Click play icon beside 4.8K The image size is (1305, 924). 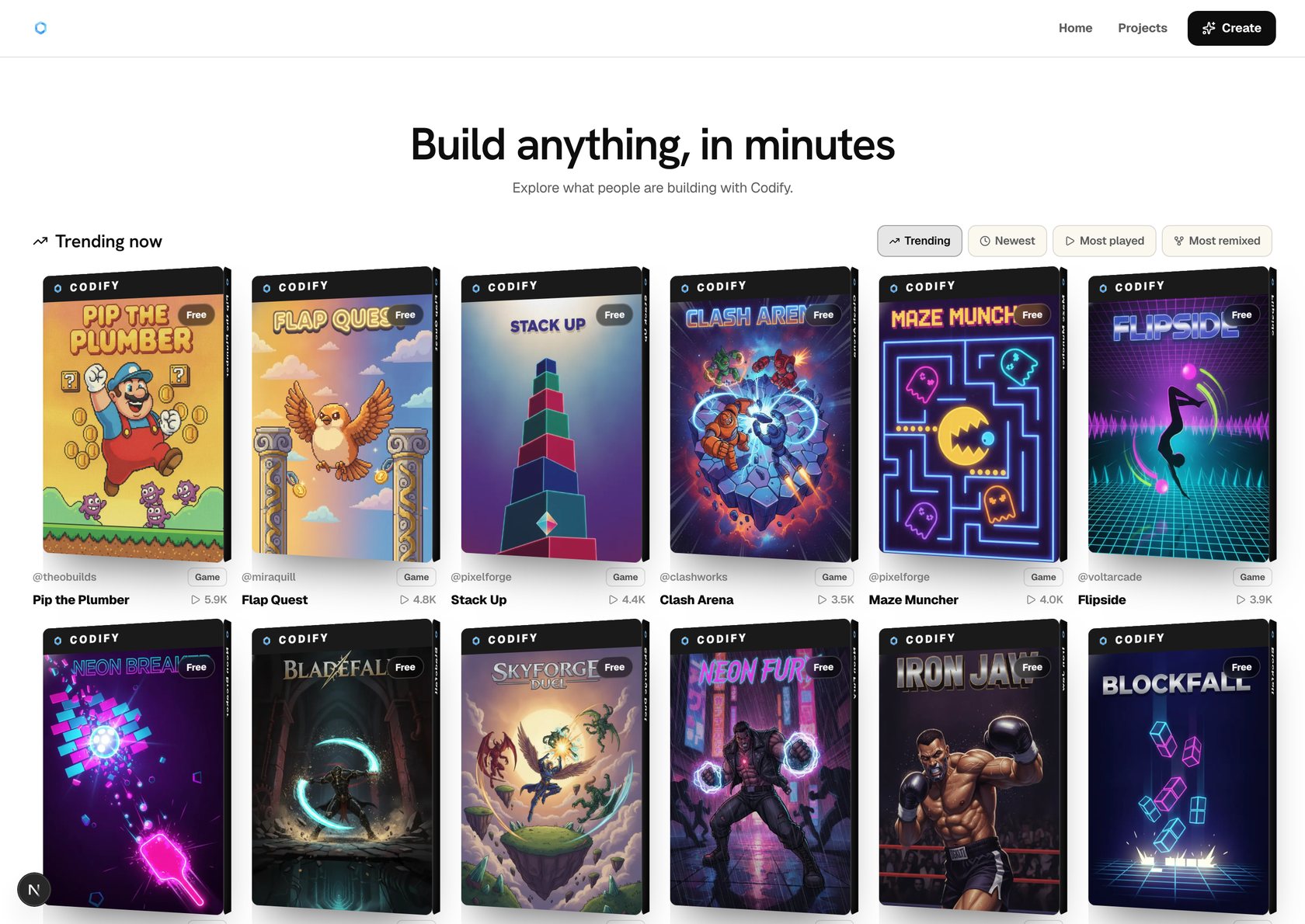pyautogui.click(x=405, y=599)
